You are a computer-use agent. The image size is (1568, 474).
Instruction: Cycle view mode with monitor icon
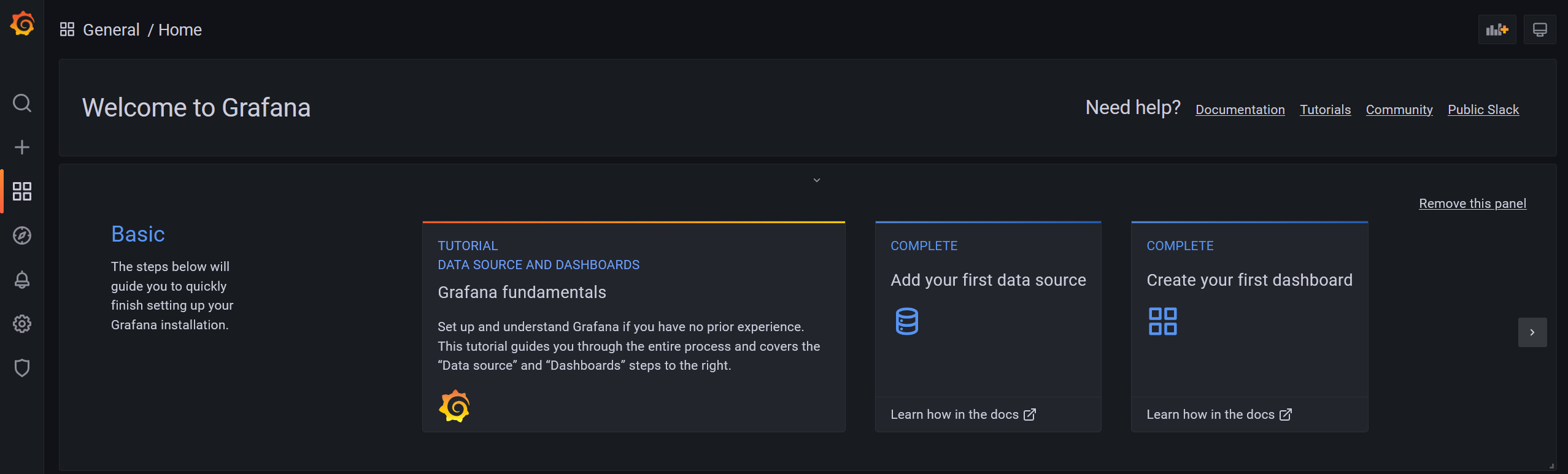pos(1540,29)
